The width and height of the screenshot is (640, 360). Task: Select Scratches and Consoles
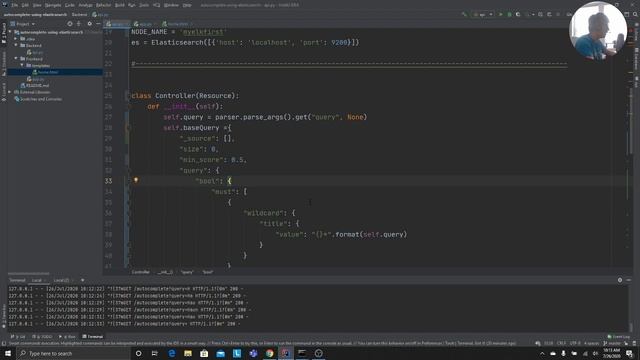(38, 99)
